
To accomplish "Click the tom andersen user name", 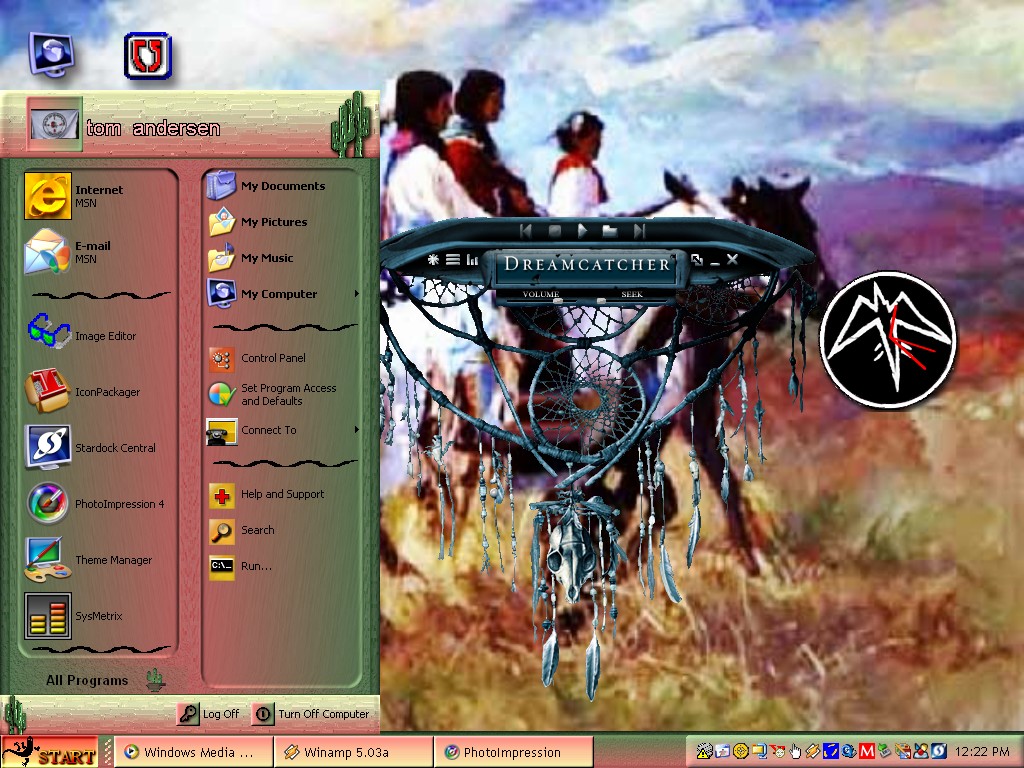I will tap(153, 128).
